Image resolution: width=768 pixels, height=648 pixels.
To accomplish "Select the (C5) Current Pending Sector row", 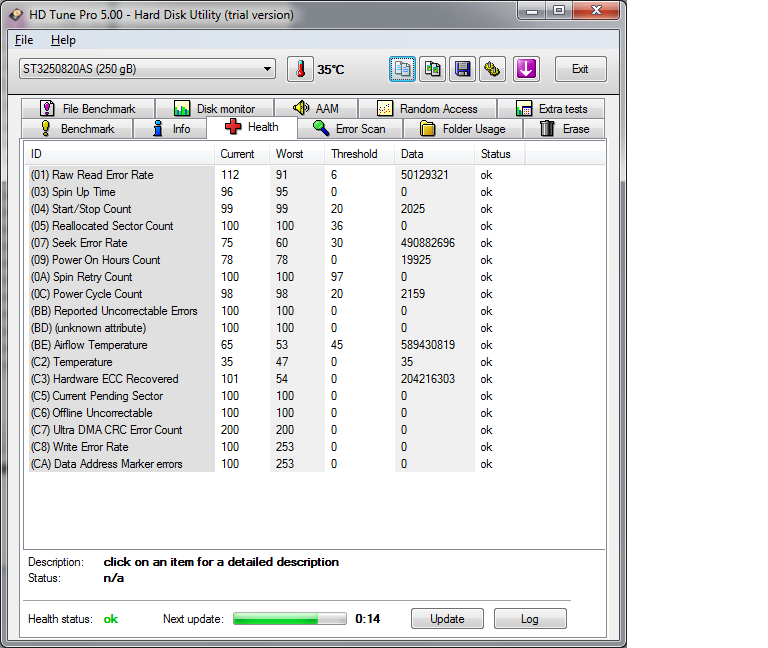I will tap(277, 396).
